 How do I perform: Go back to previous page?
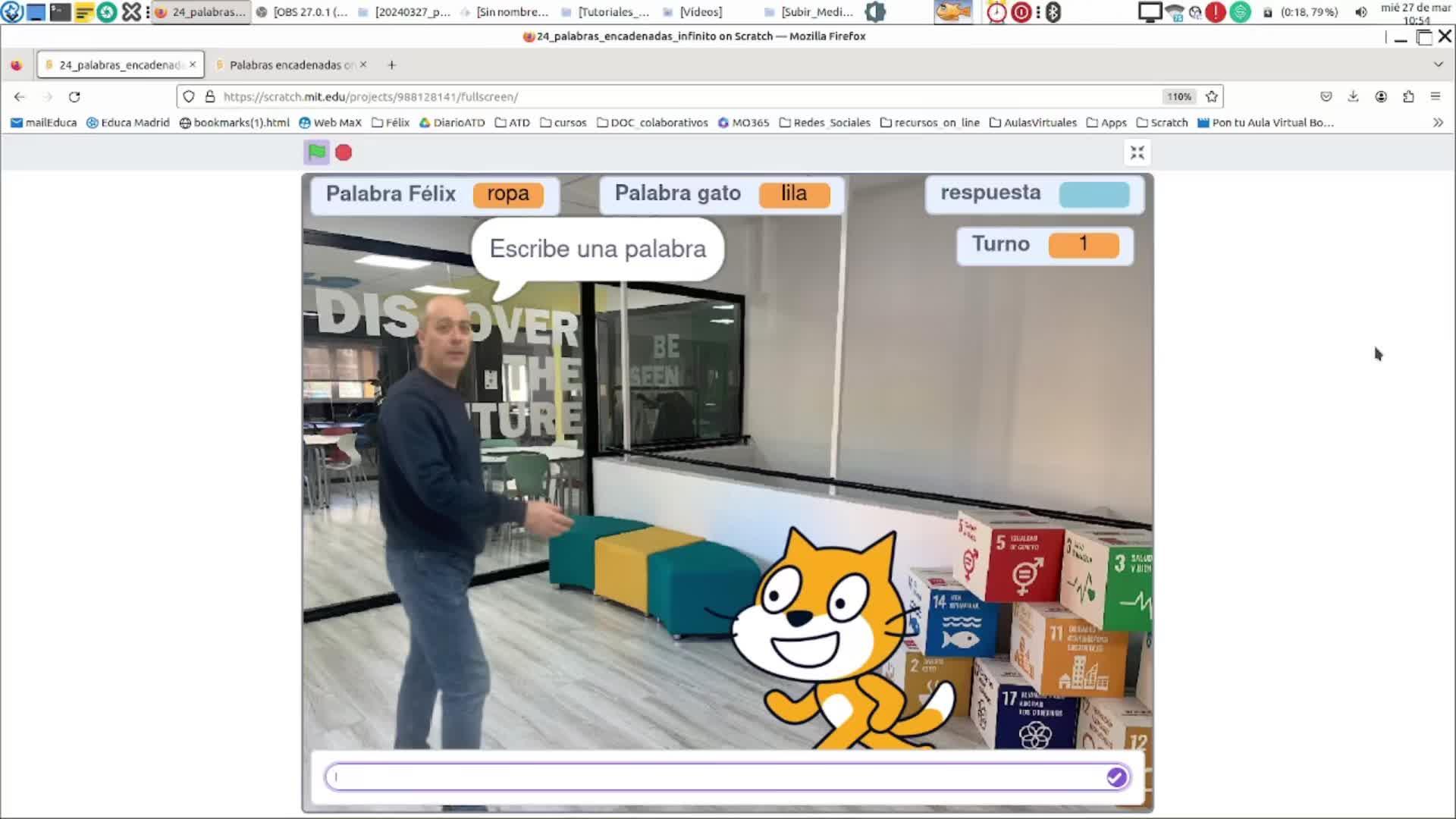pos(20,97)
